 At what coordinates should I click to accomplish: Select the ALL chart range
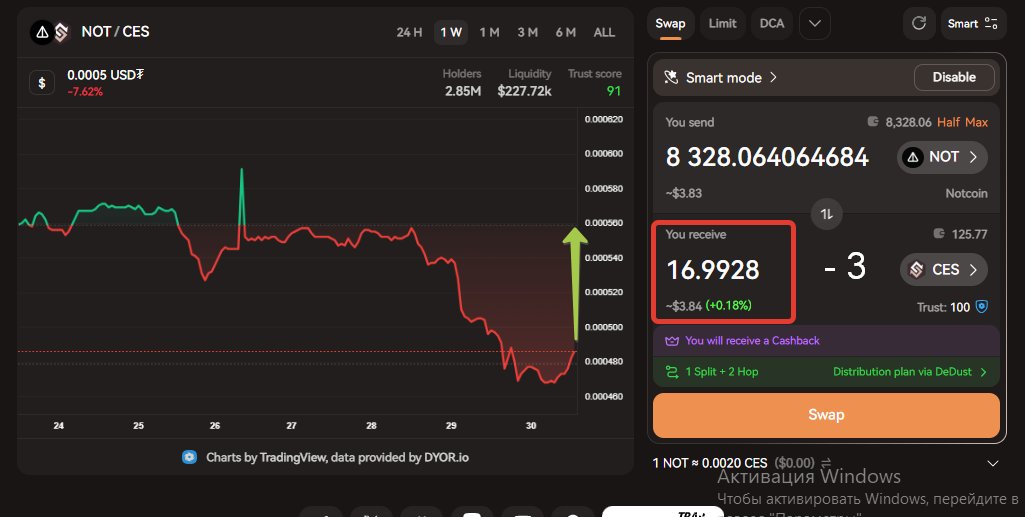click(604, 32)
